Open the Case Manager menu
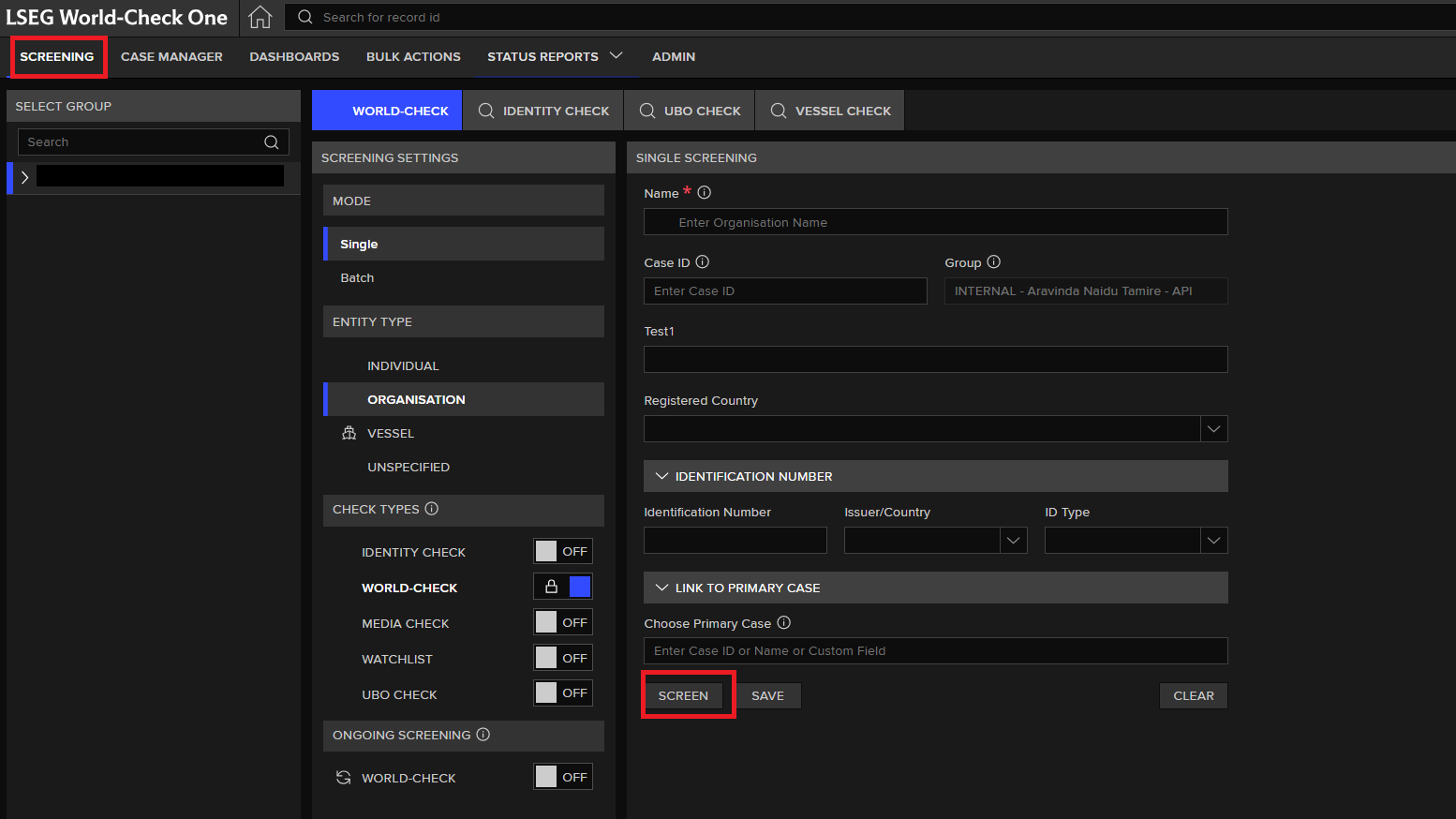This screenshot has height=819, width=1456. click(171, 56)
